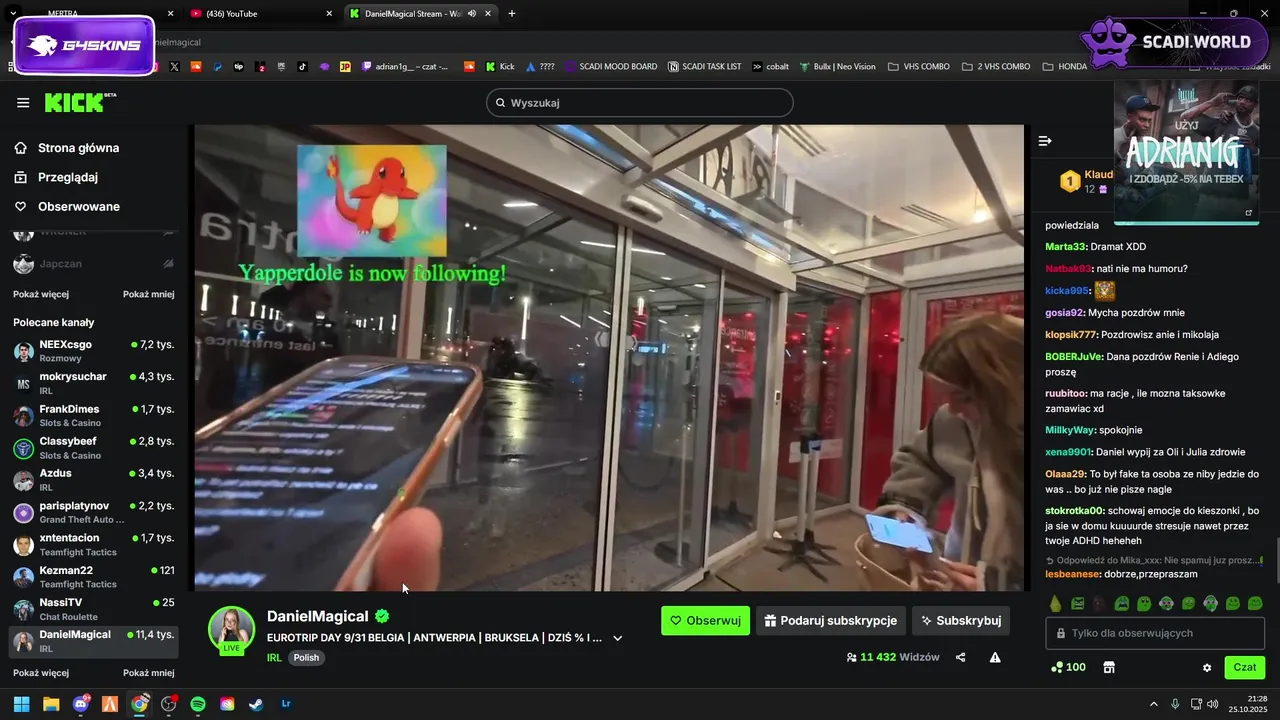Open SCADI MOOD BOARD bookmark
The width and height of the screenshot is (1280, 720).
click(610, 67)
